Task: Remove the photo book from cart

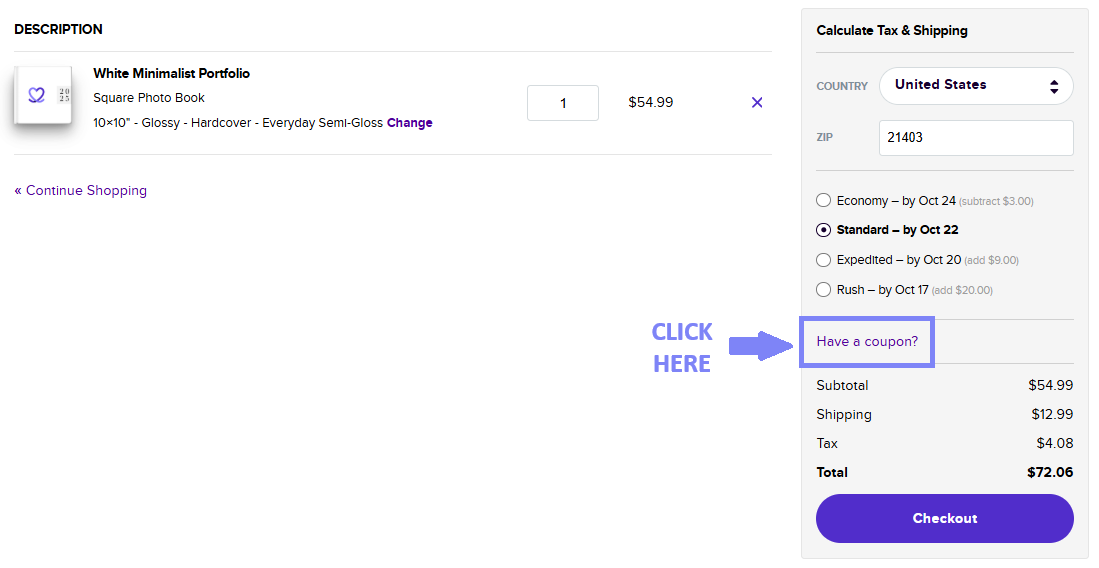Action: tap(757, 102)
